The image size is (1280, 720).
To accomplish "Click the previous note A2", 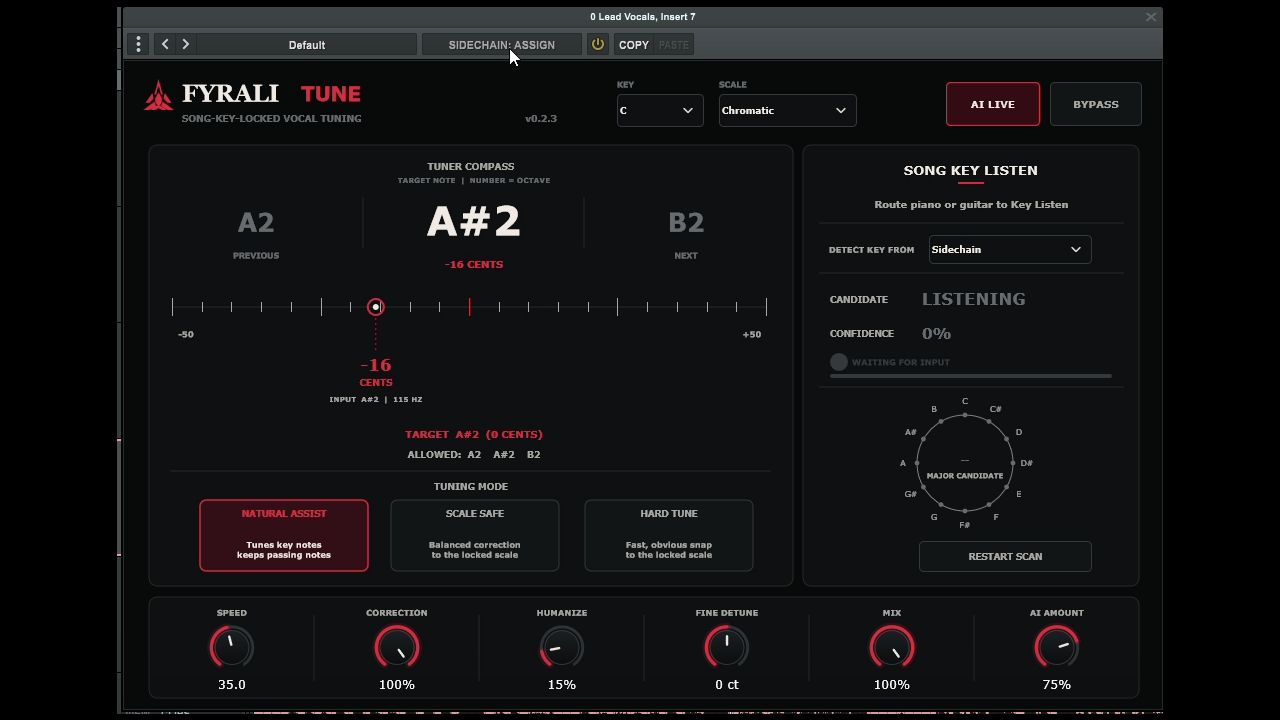I will tap(256, 223).
